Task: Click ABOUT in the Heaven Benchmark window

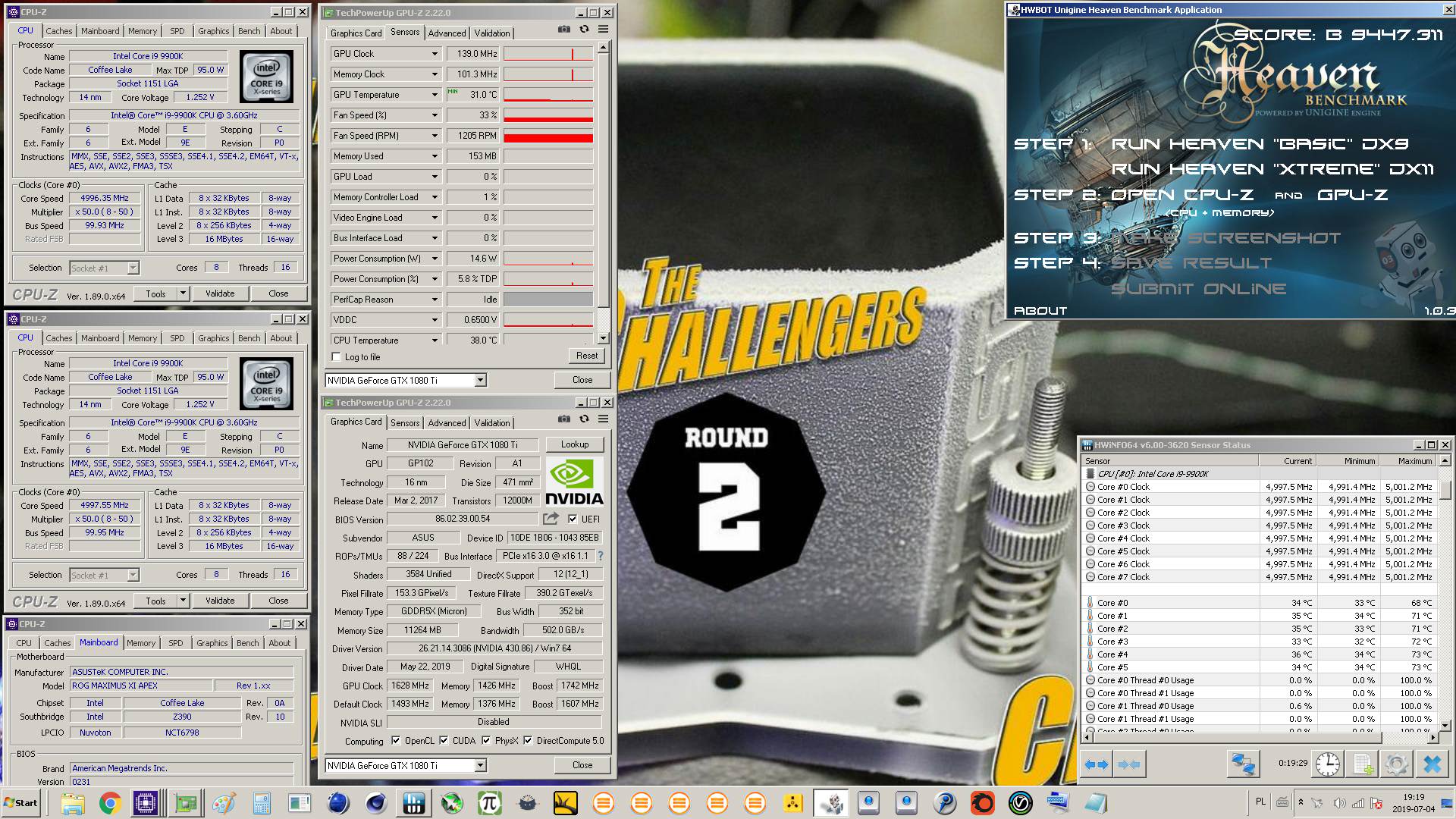Action: [x=1040, y=310]
